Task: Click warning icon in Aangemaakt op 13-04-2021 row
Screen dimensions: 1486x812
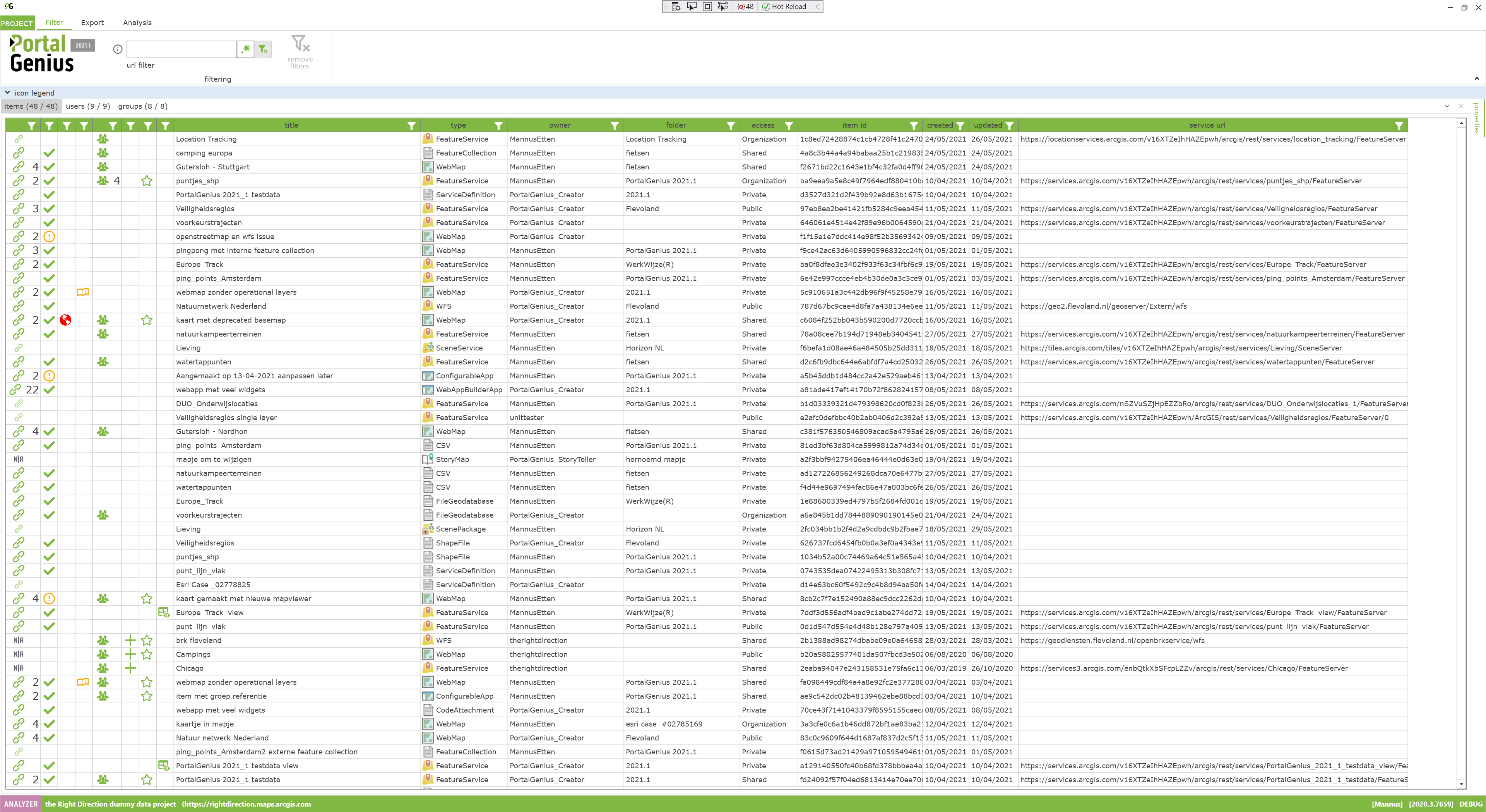Action: (x=50, y=375)
